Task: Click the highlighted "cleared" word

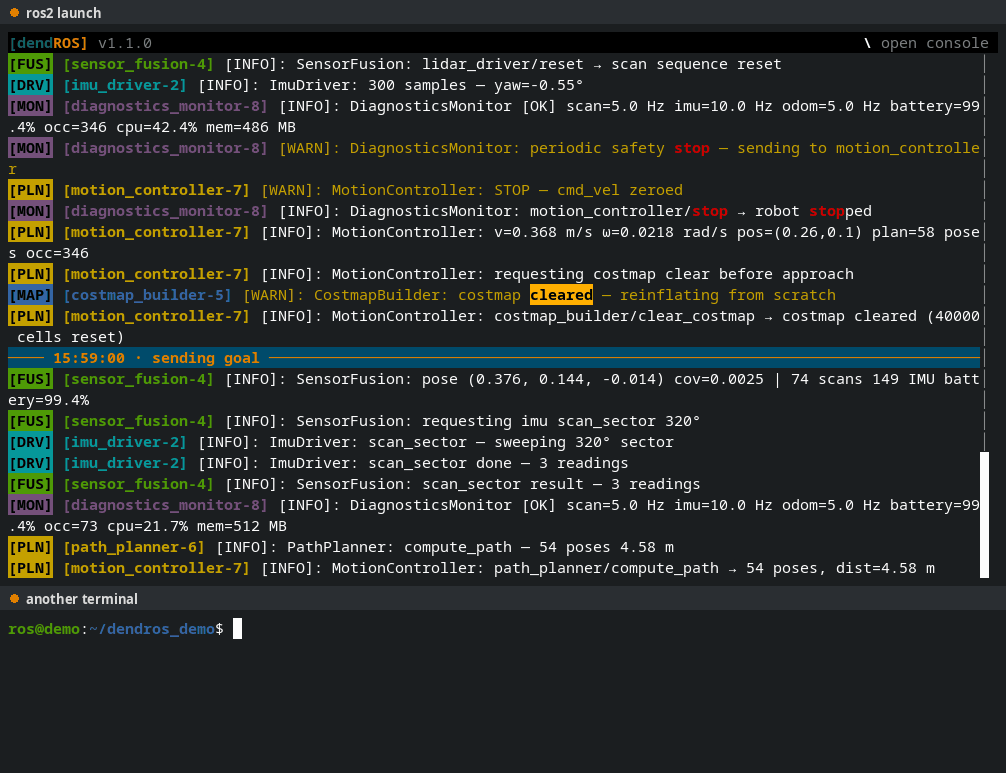Action: coord(561,295)
